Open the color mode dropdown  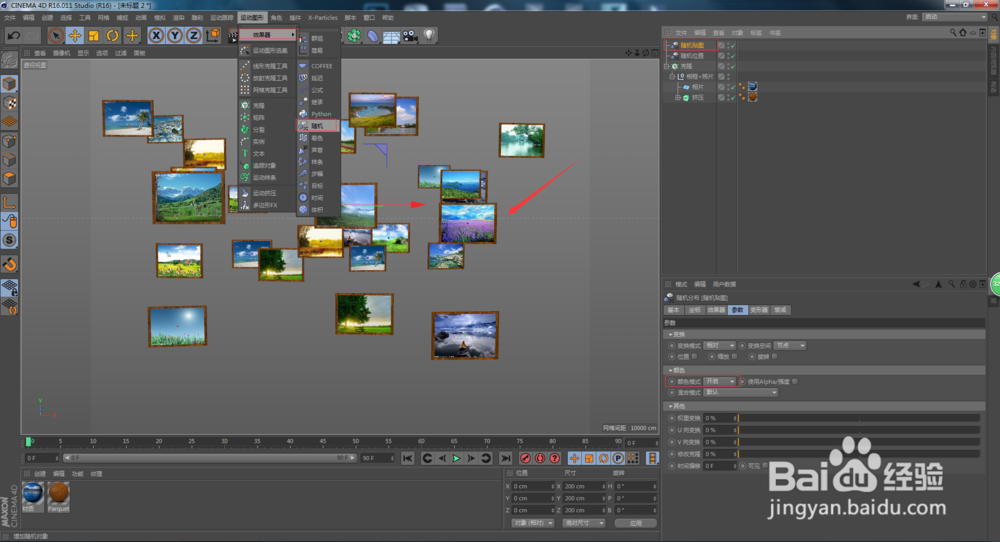tap(720, 381)
